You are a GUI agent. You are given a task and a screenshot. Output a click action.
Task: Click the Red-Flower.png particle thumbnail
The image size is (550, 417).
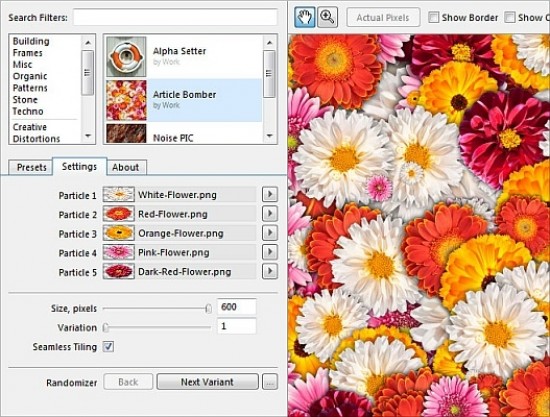[x=119, y=214]
